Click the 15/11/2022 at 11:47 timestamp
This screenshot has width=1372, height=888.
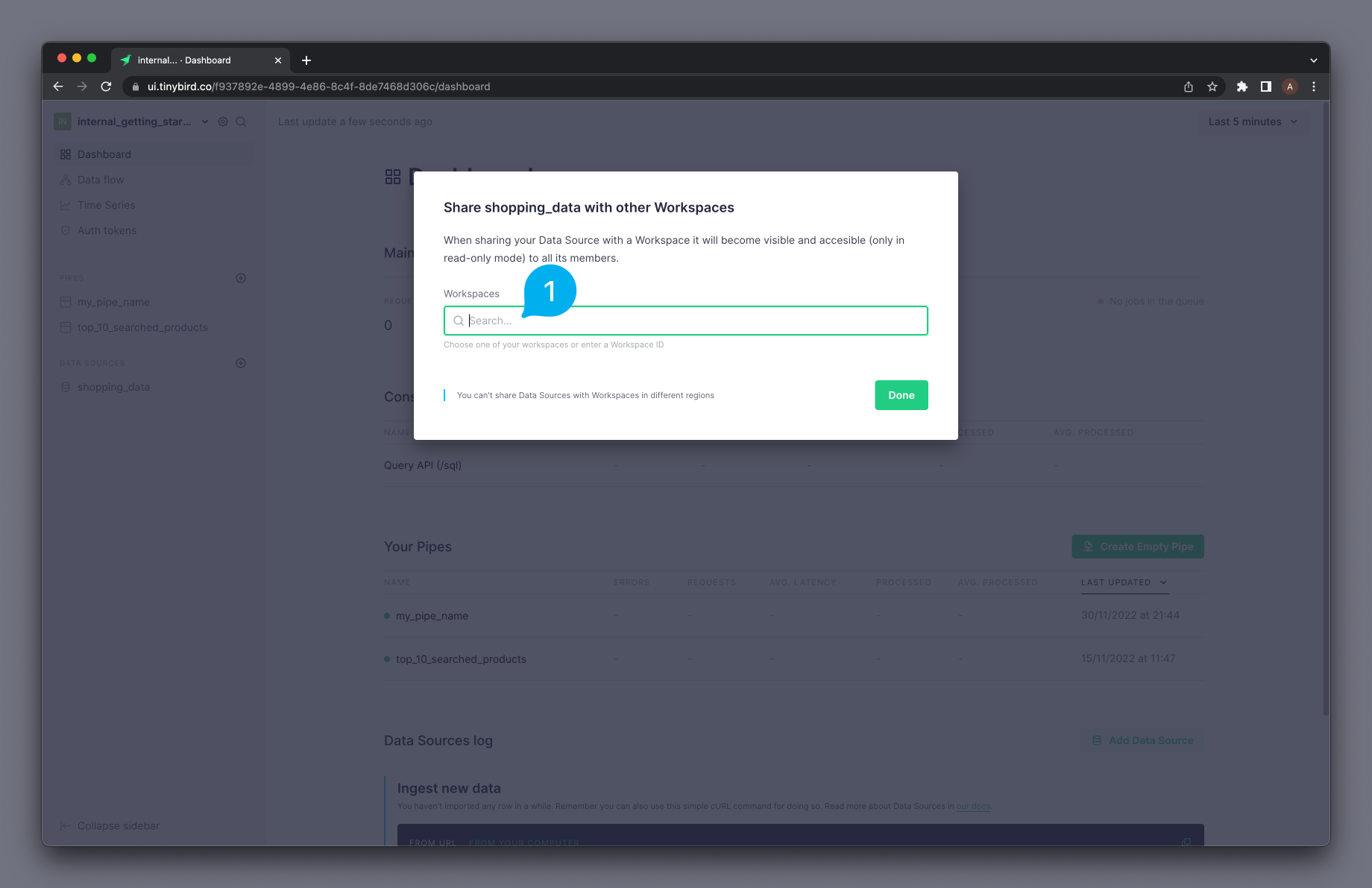[x=1128, y=658]
